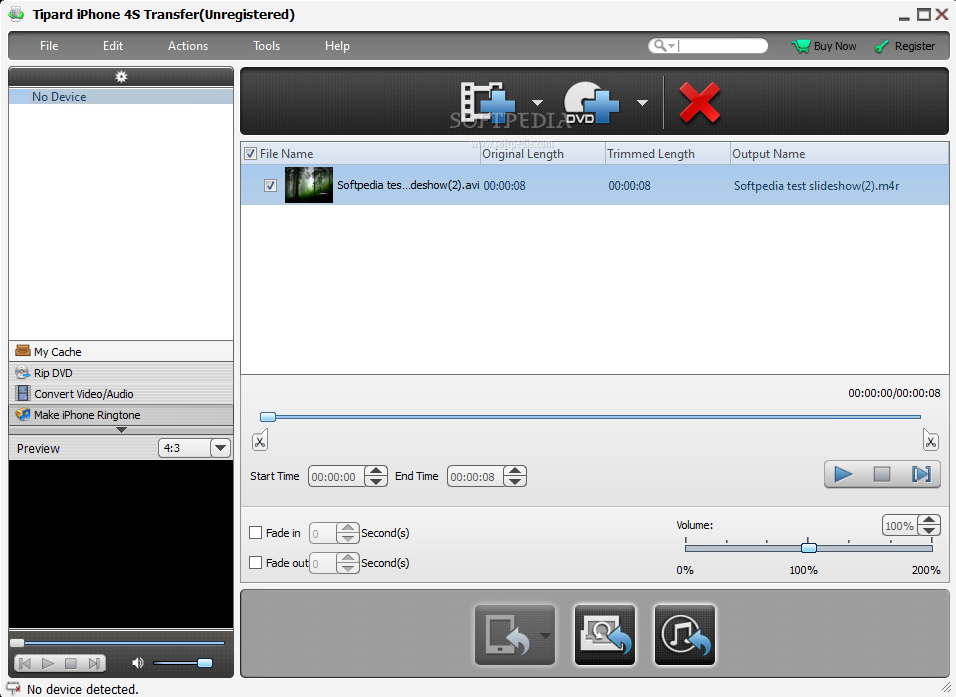Open the Actions menu
Image resolution: width=956 pixels, height=697 pixels.
pos(188,46)
